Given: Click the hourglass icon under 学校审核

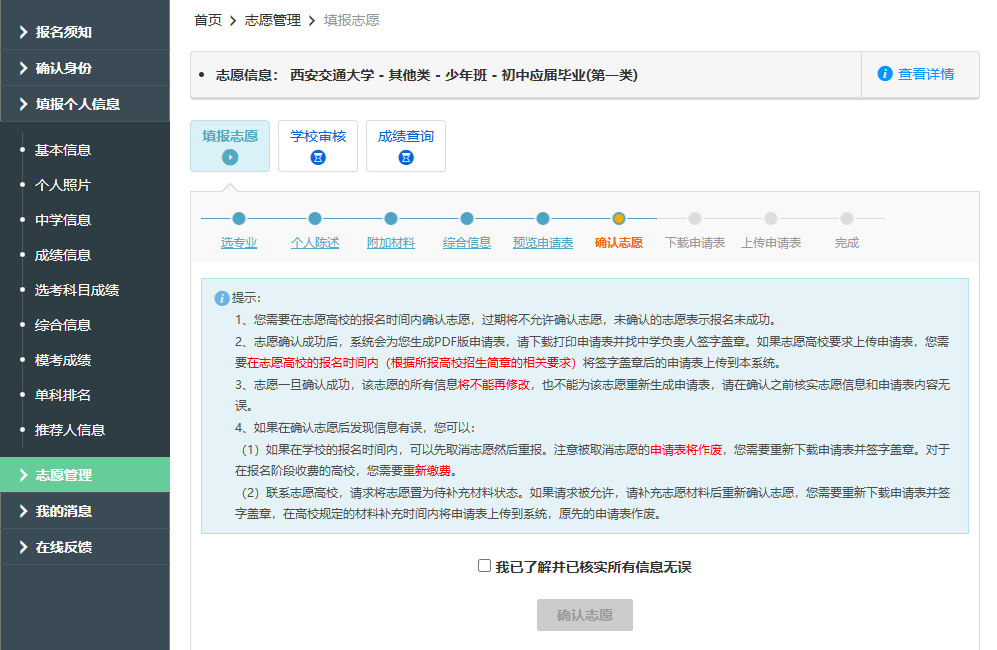Looking at the screenshot, I should (x=318, y=157).
